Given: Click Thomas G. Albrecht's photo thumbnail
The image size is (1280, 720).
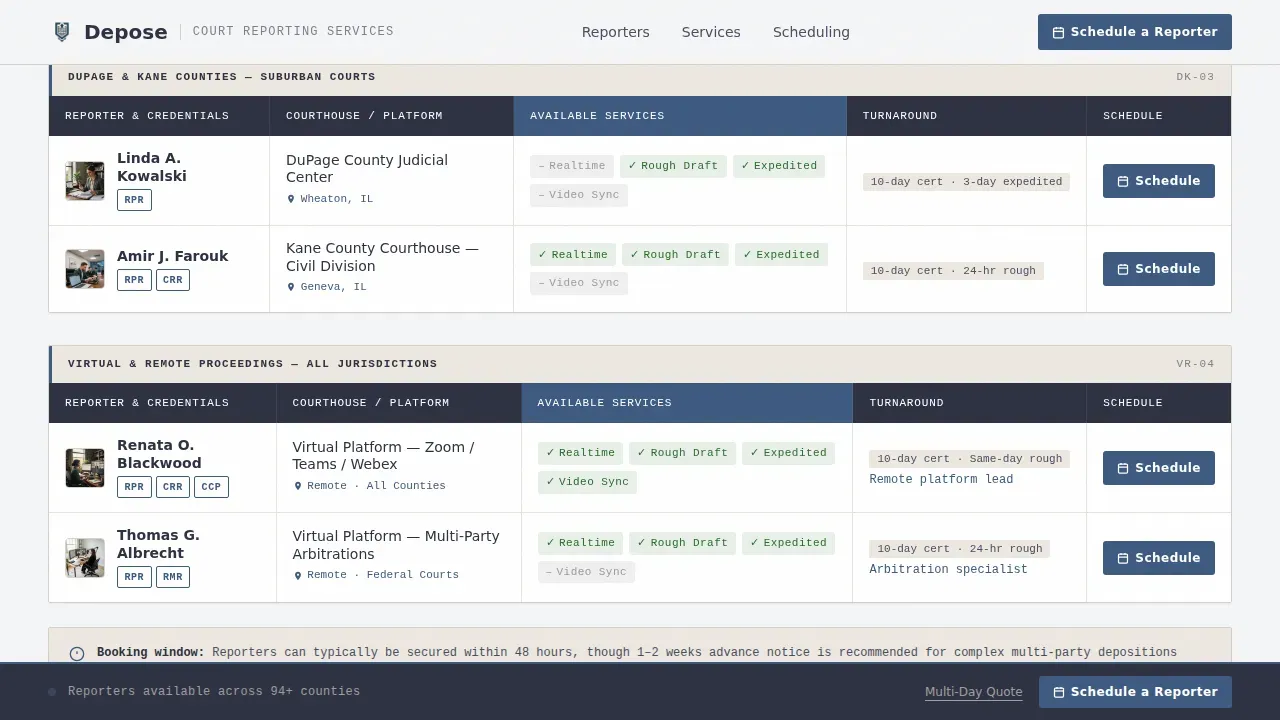Looking at the screenshot, I should click(85, 558).
